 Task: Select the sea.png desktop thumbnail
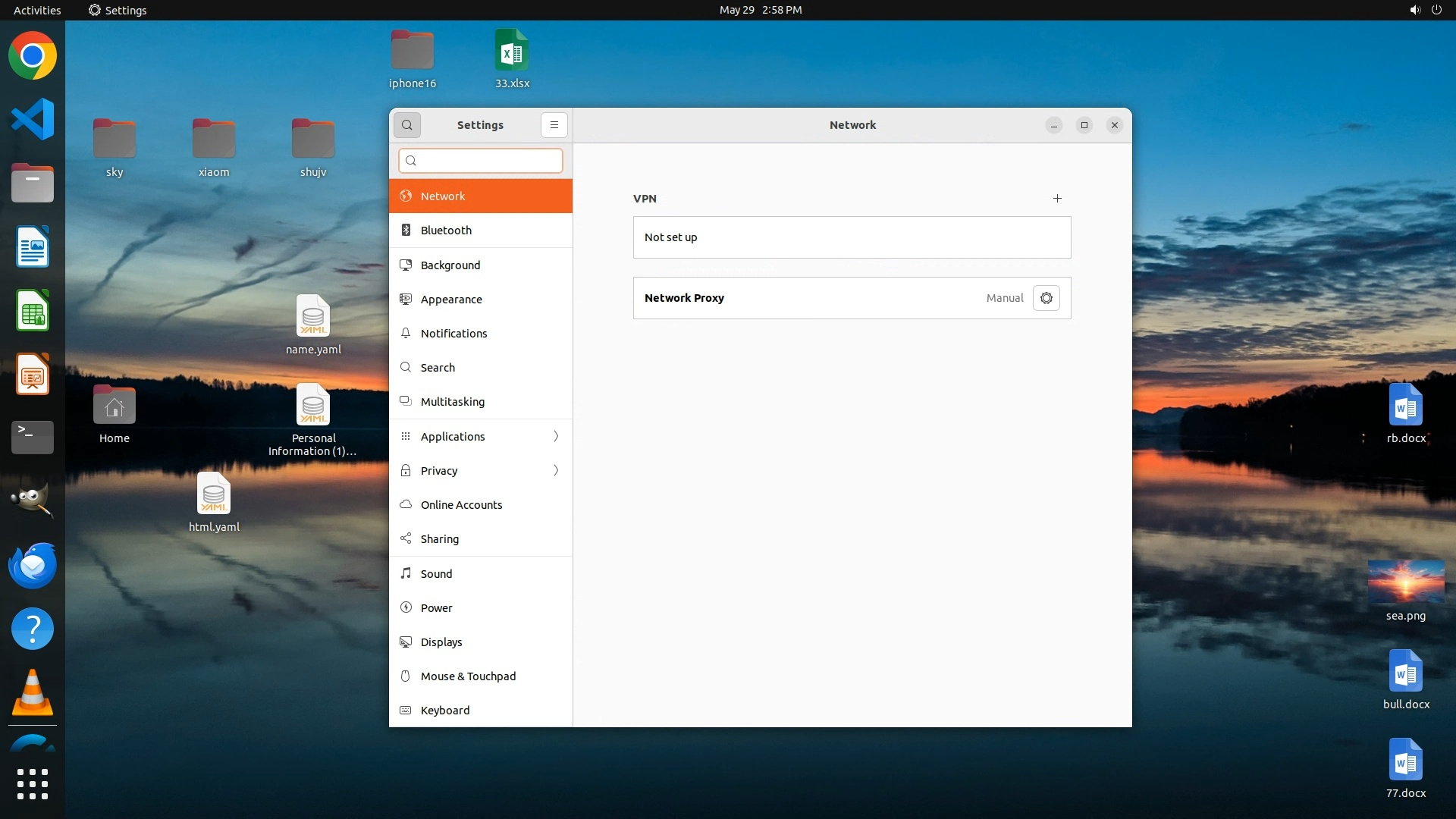click(1405, 582)
